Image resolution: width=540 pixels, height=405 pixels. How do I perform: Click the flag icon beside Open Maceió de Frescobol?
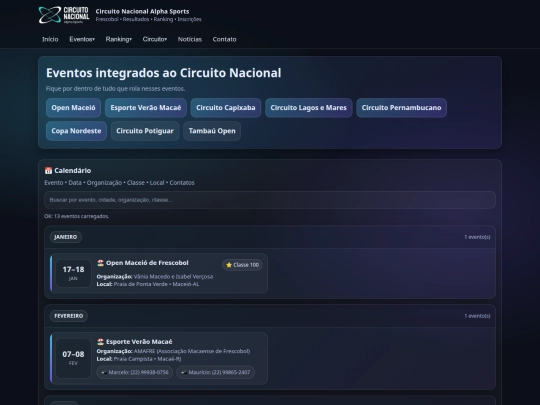pyautogui.click(x=101, y=263)
